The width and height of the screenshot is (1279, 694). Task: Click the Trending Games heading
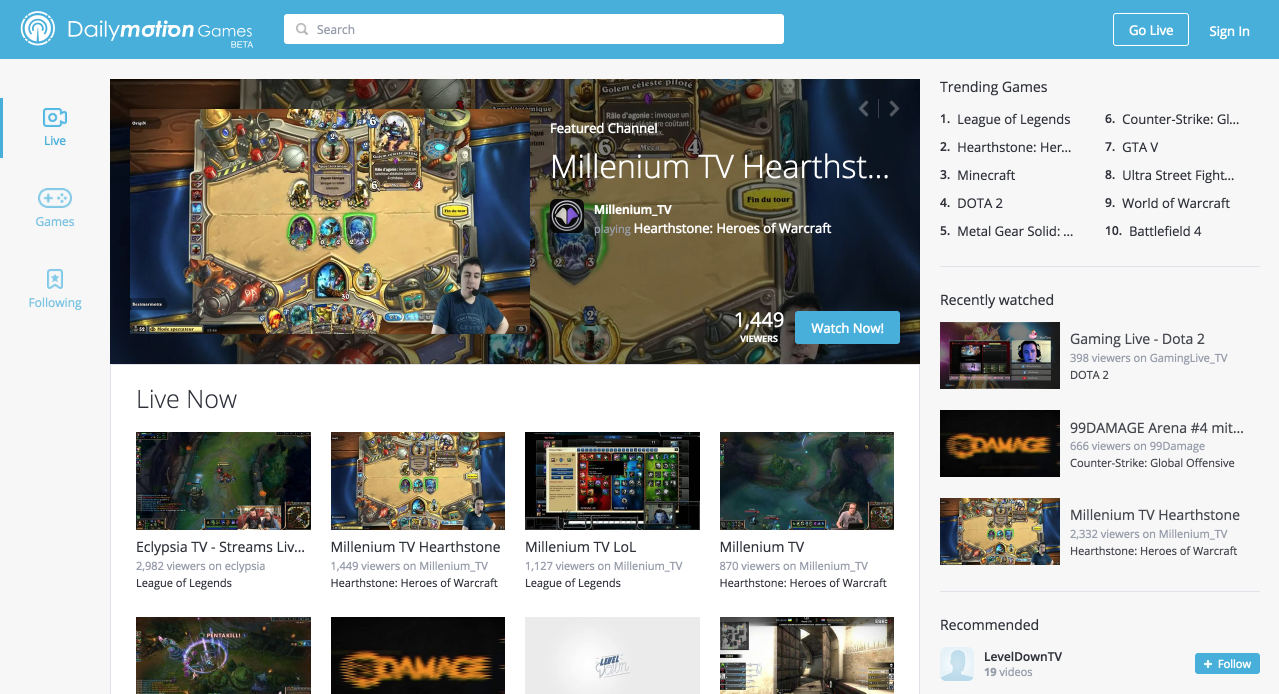pyautogui.click(x=994, y=87)
